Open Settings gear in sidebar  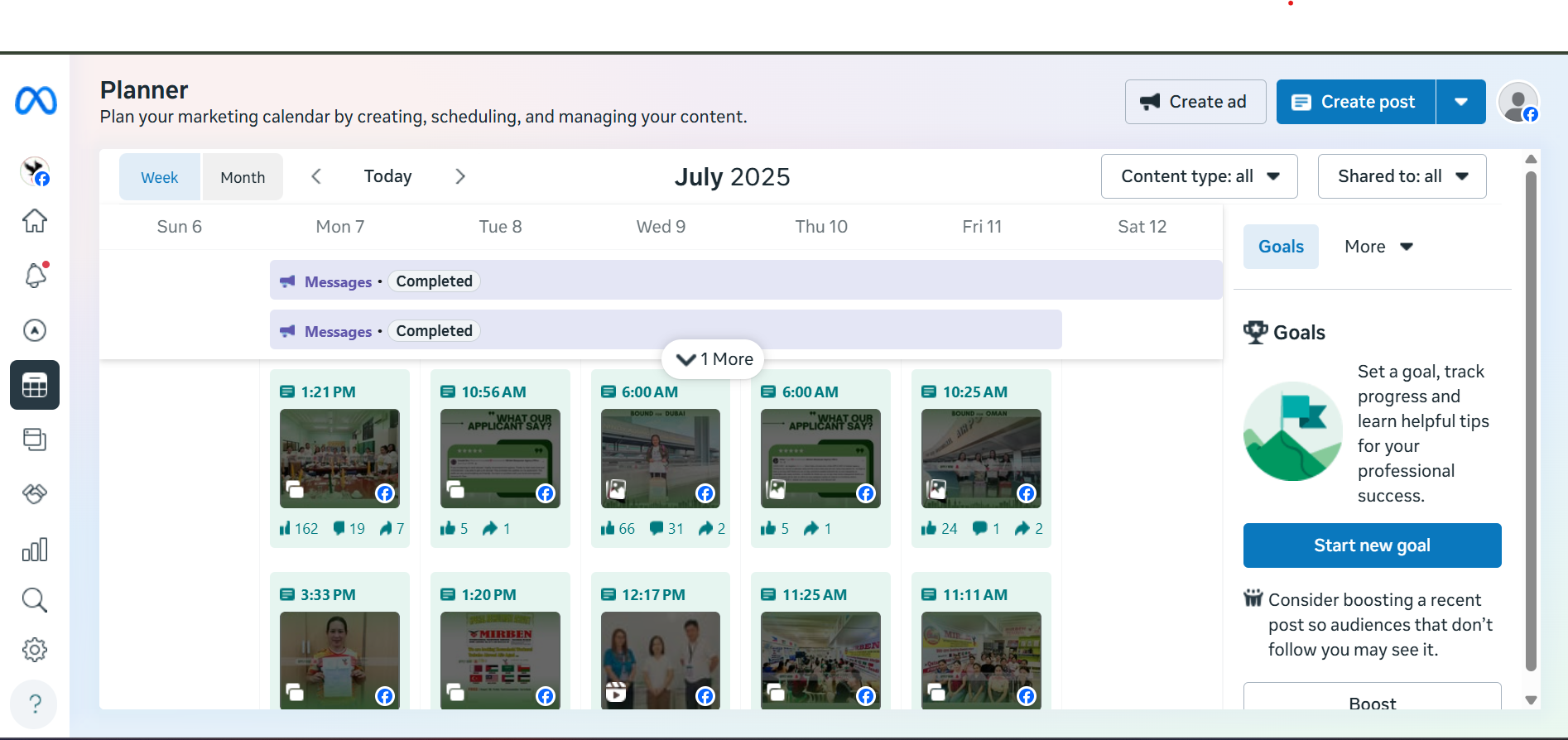pyautogui.click(x=35, y=650)
